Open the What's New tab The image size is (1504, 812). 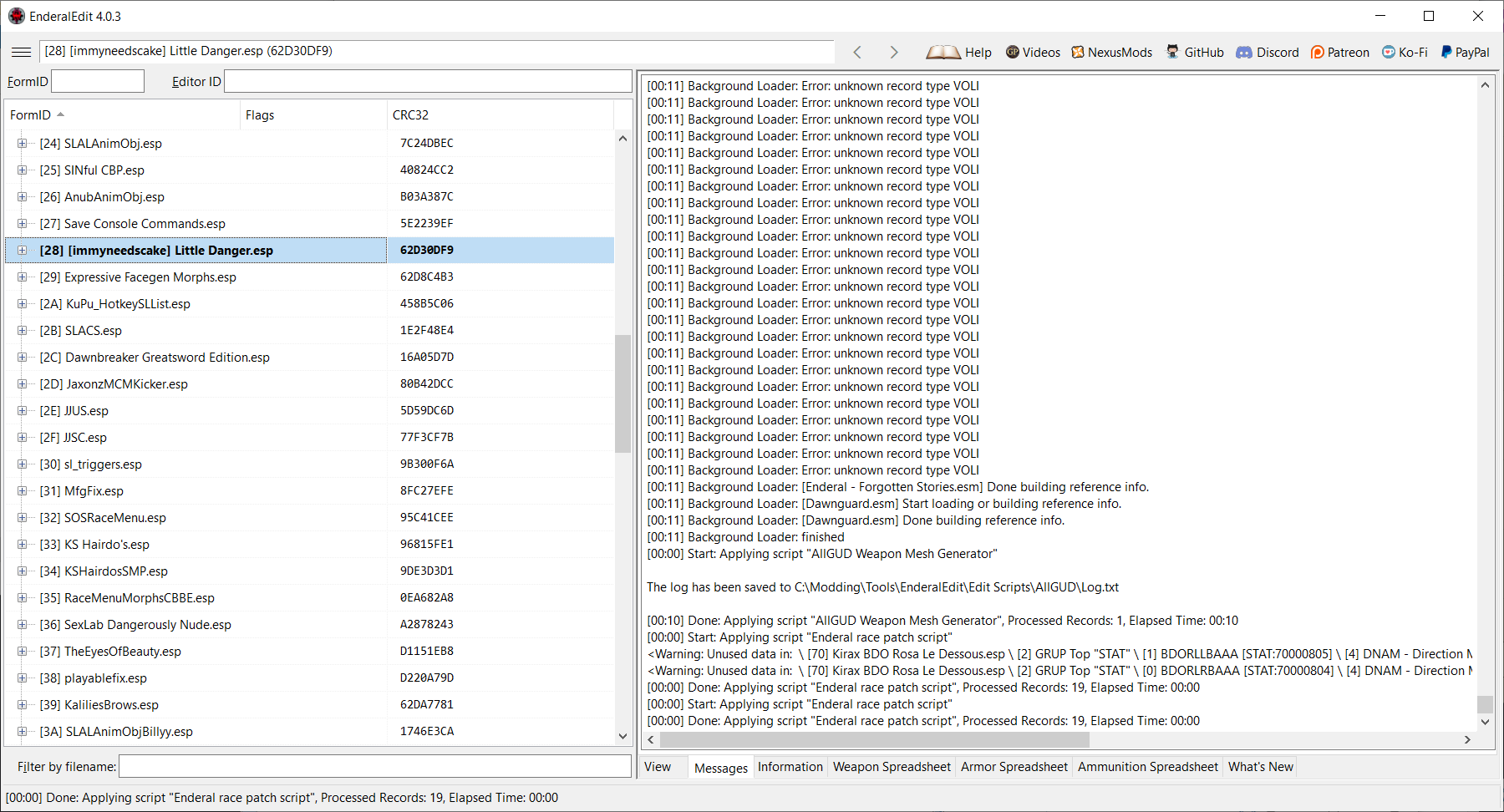pos(1260,767)
